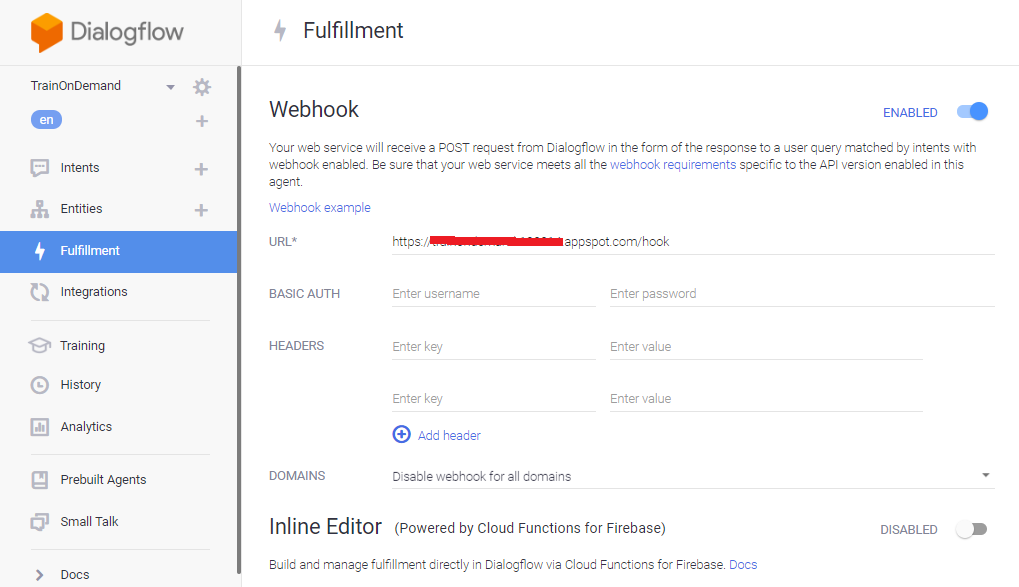1019x587 pixels.
Task: Click the ENABLED label next to Webhook
Action: (910, 112)
